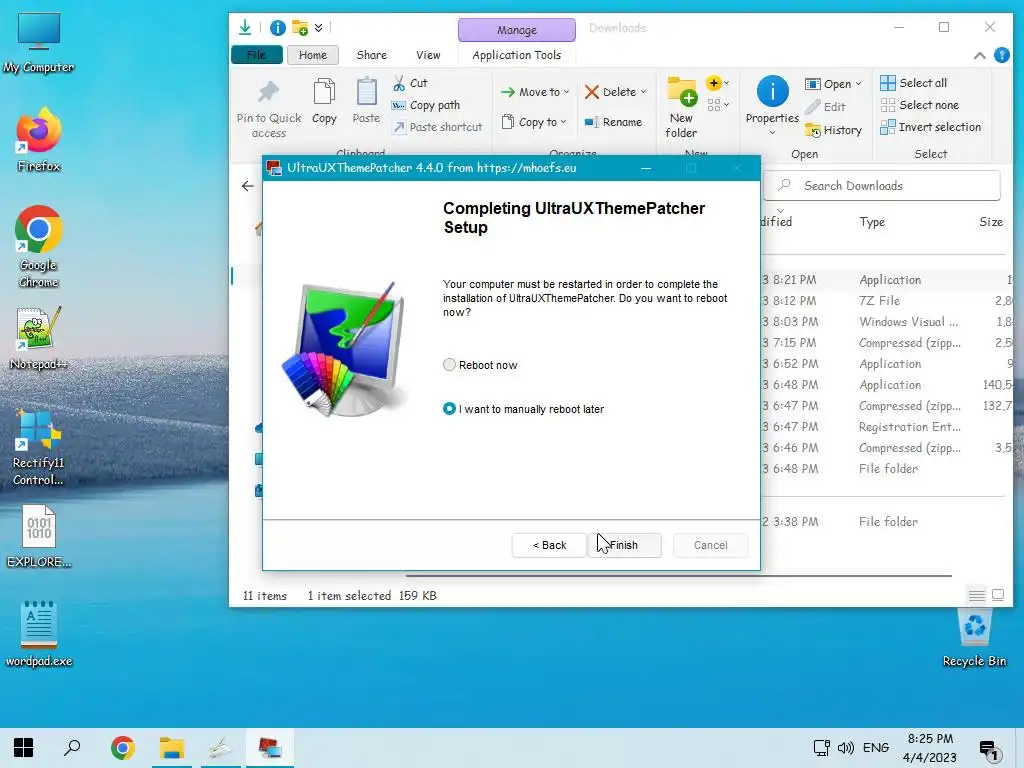Click the Paste icon in the ribbon
Image resolution: width=1024 pixels, height=768 pixels.
(x=366, y=91)
